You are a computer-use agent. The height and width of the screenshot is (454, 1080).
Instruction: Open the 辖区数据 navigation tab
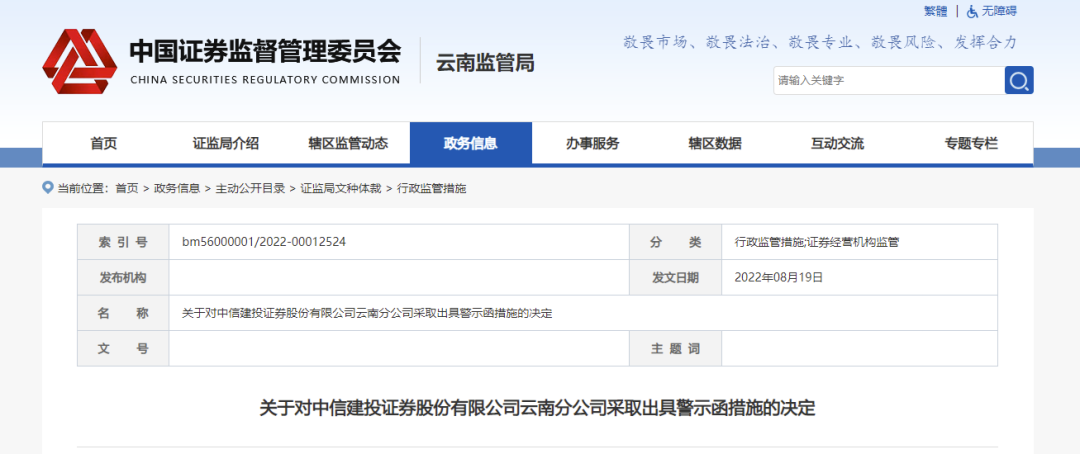click(715, 143)
